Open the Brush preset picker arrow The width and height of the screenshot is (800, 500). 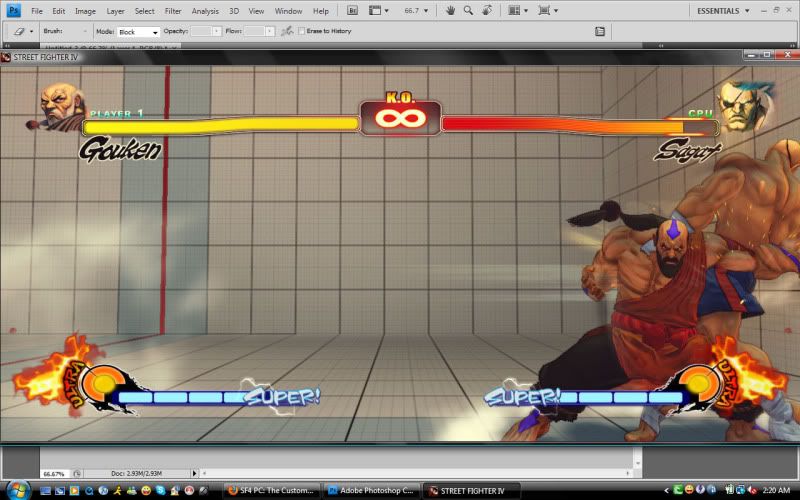[85, 31]
